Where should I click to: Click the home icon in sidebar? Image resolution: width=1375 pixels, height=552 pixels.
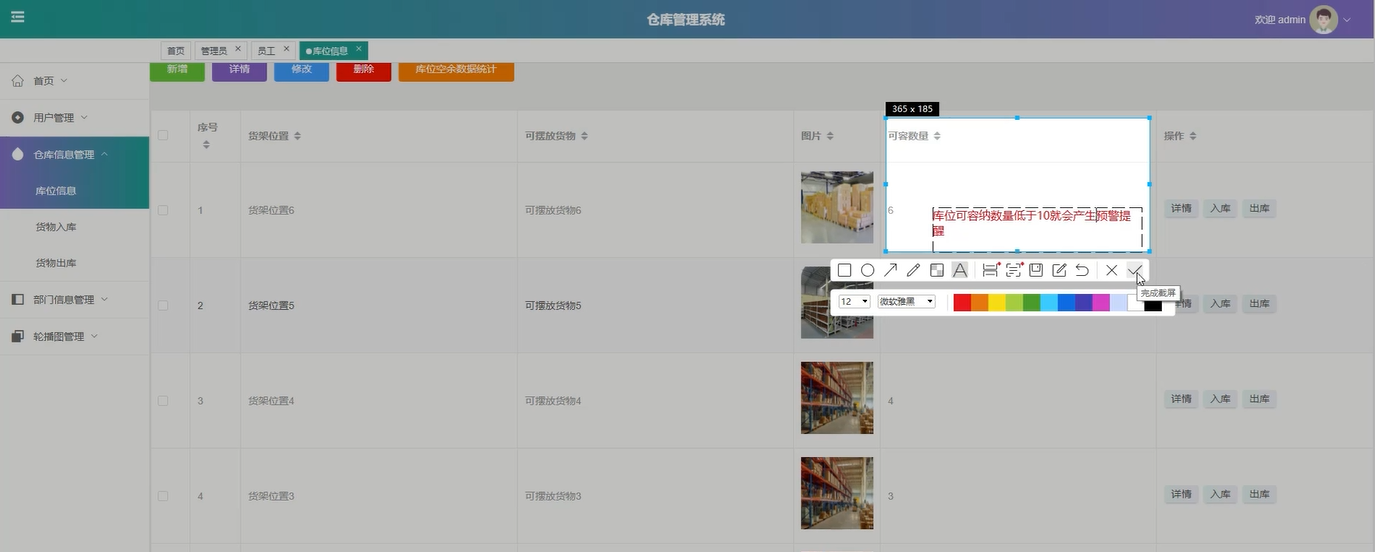[17, 80]
